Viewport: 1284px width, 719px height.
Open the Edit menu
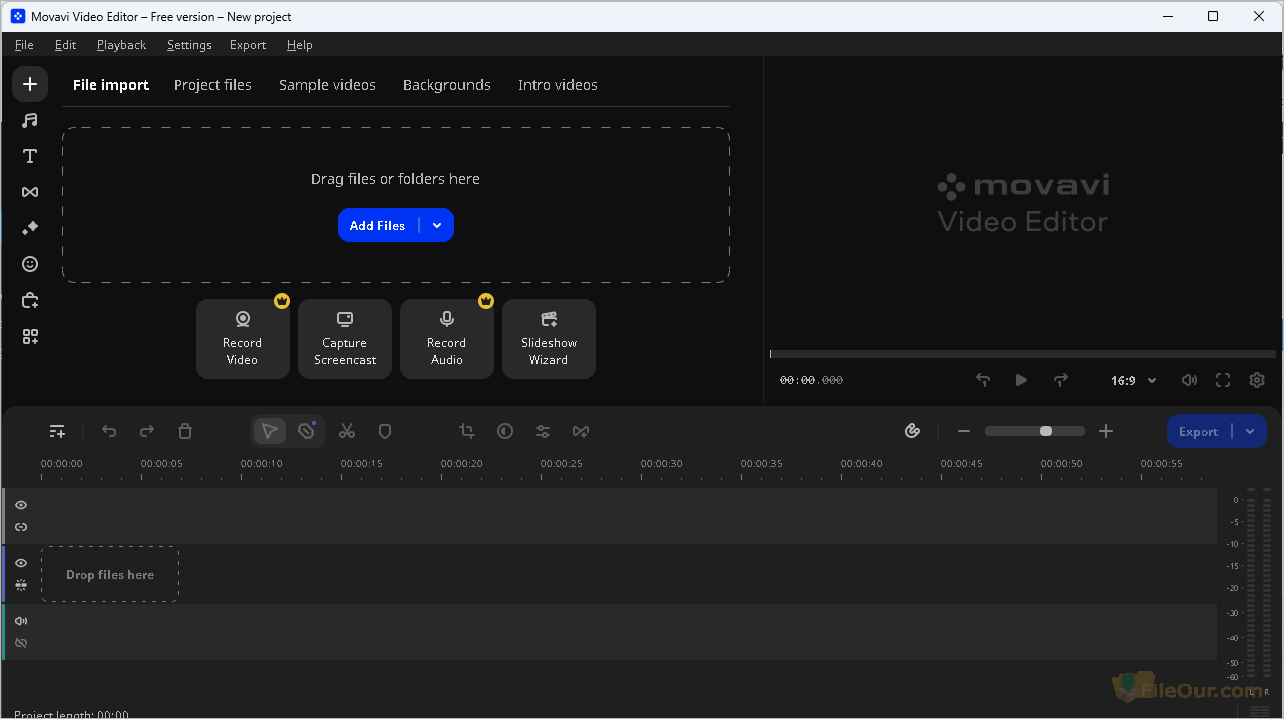pyautogui.click(x=65, y=45)
